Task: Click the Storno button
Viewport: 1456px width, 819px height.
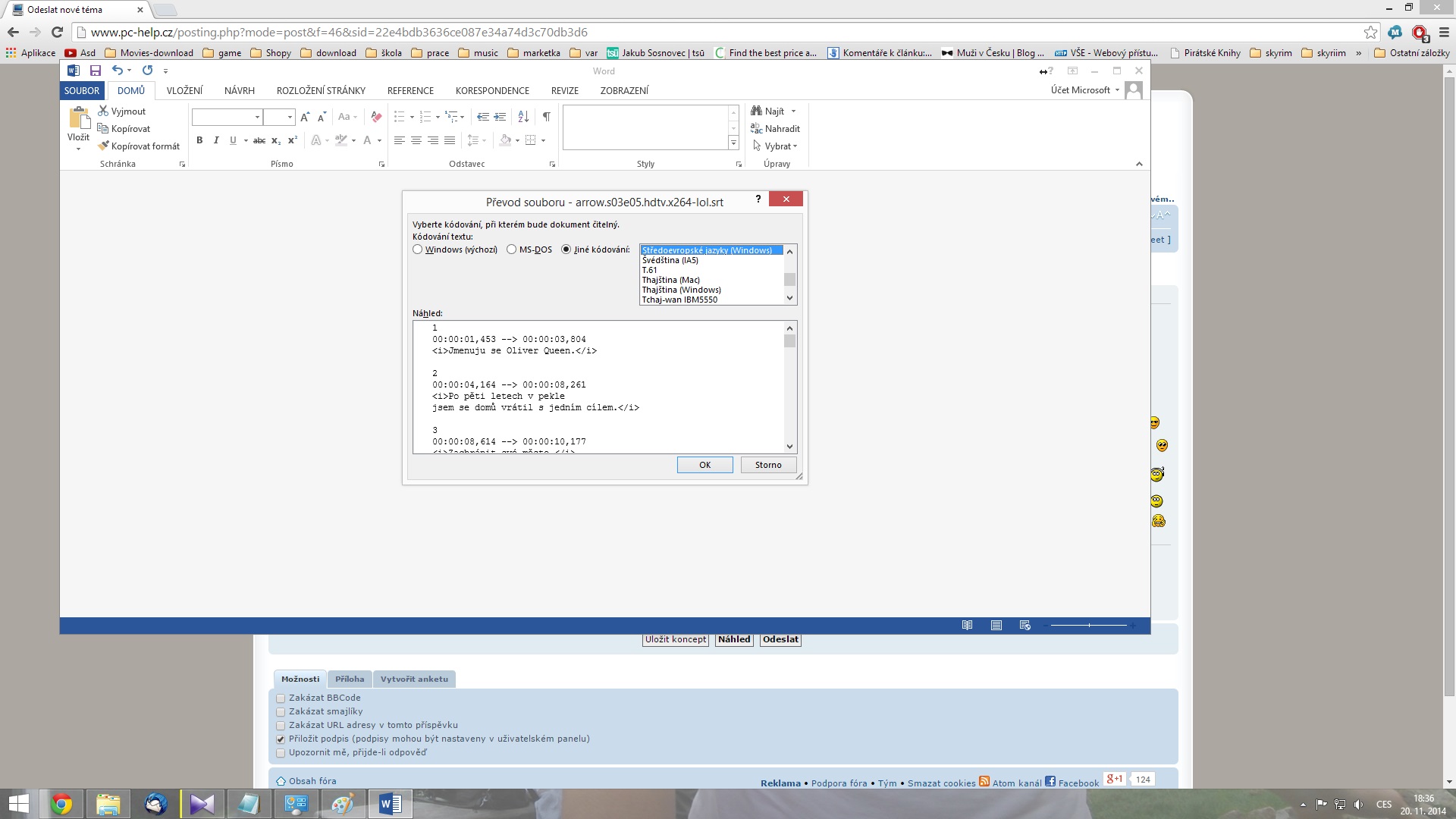Action: pyautogui.click(x=767, y=465)
